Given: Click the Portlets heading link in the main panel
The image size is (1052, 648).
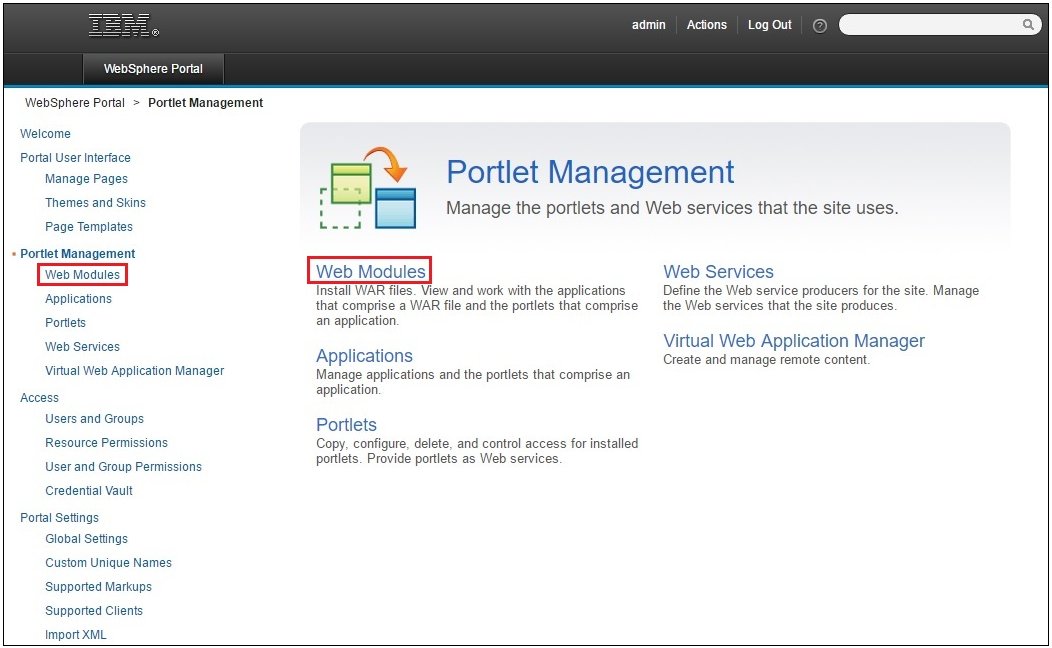Looking at the screenshot, I should [x=346, y=425].
